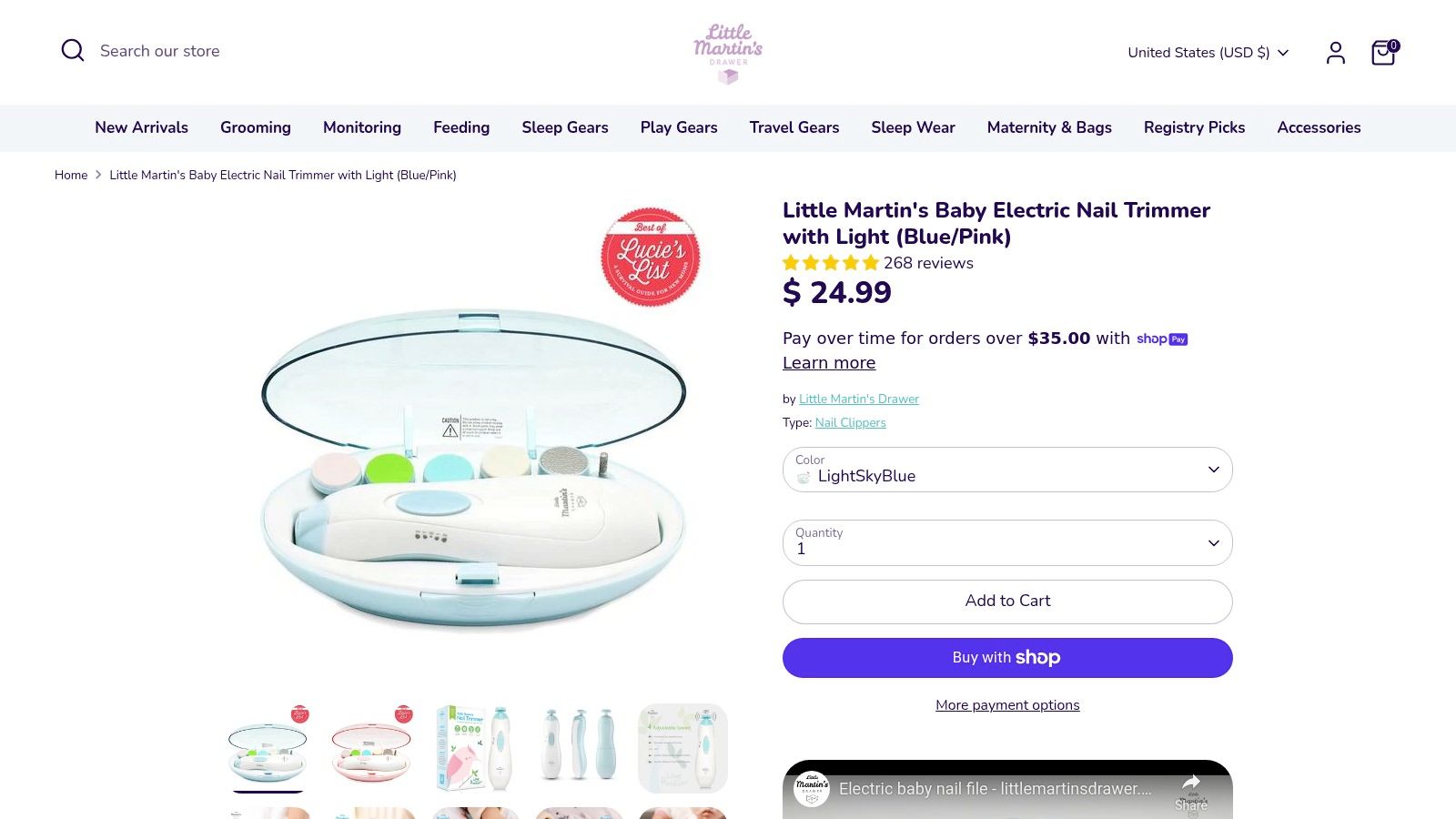Image resolution: width=1456 pixels, height=819 pixels.
Task: Click the search magnifier icon
Action: click(x=73, y=50)
